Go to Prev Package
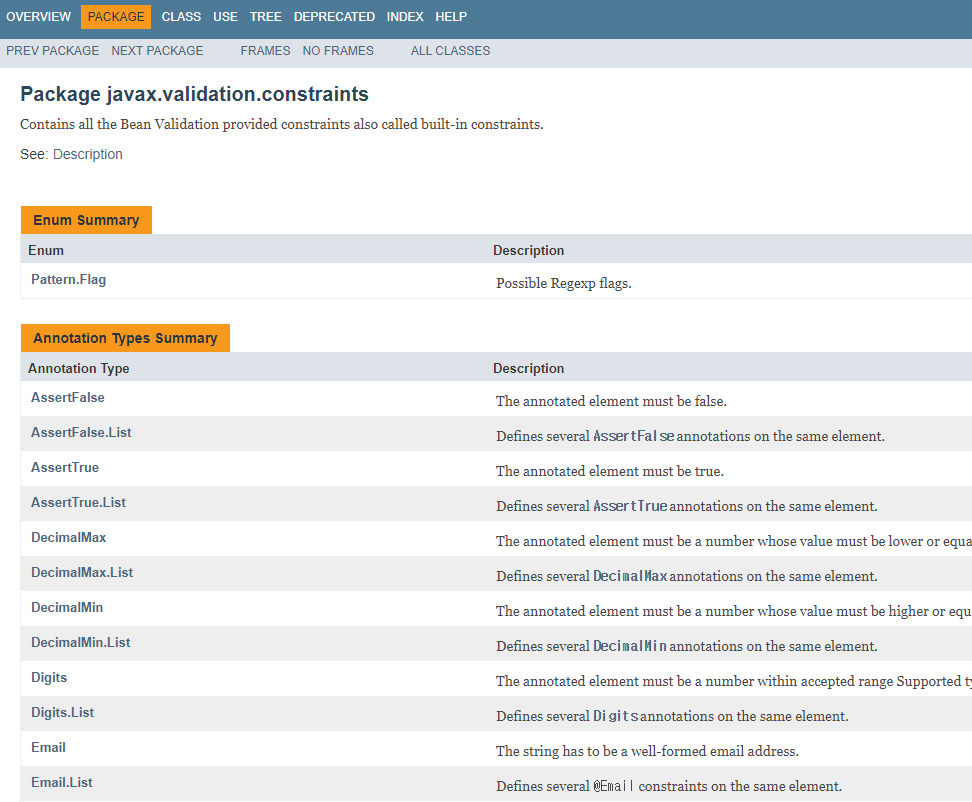The image size is (972, 802). click(x=53, y=51)
